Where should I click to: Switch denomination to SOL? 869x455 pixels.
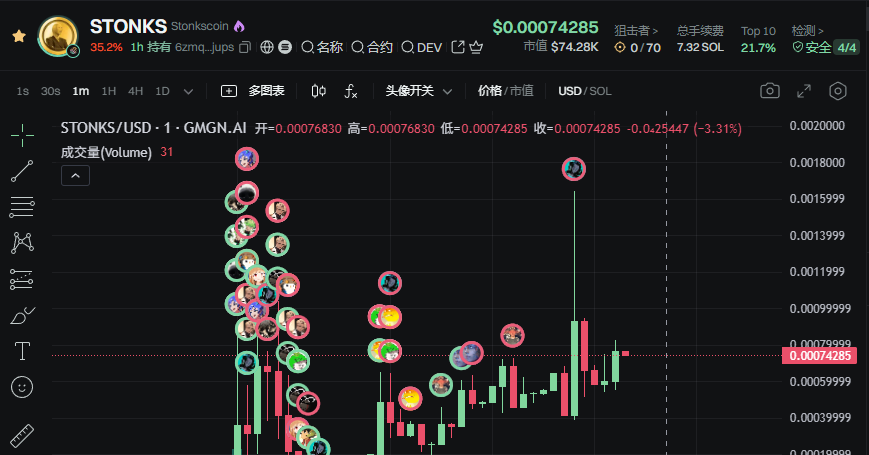(600, 91)
